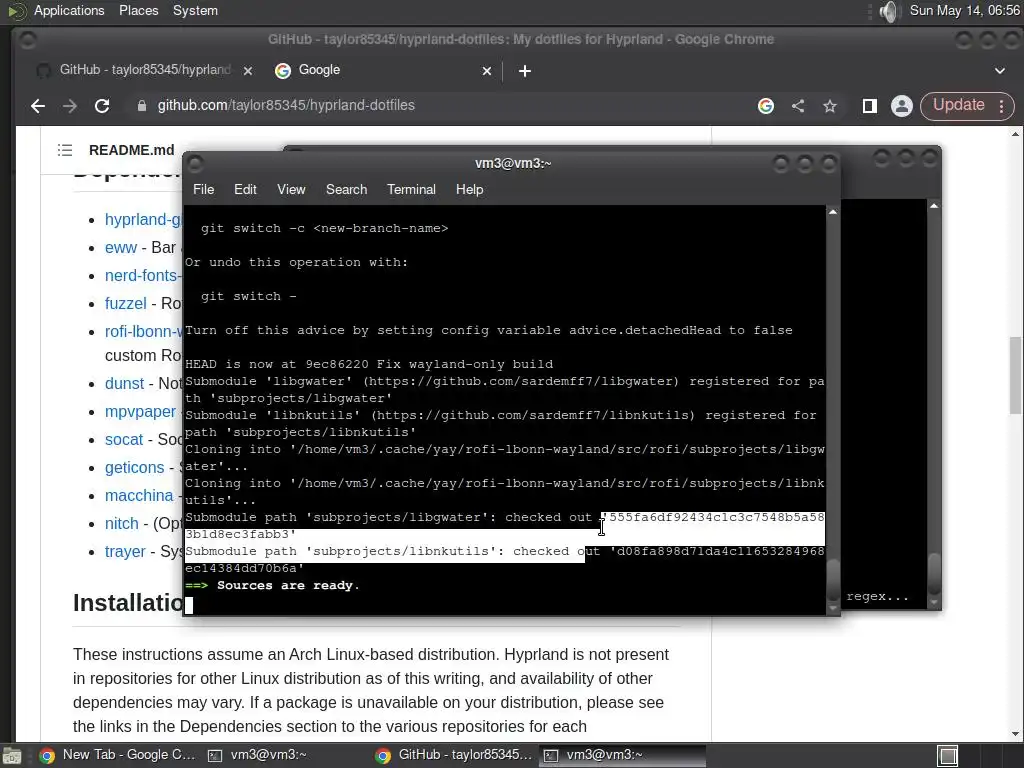Screen dimensions: 1024x768
Task: Open terminal File menu
Action: [203, 189]
